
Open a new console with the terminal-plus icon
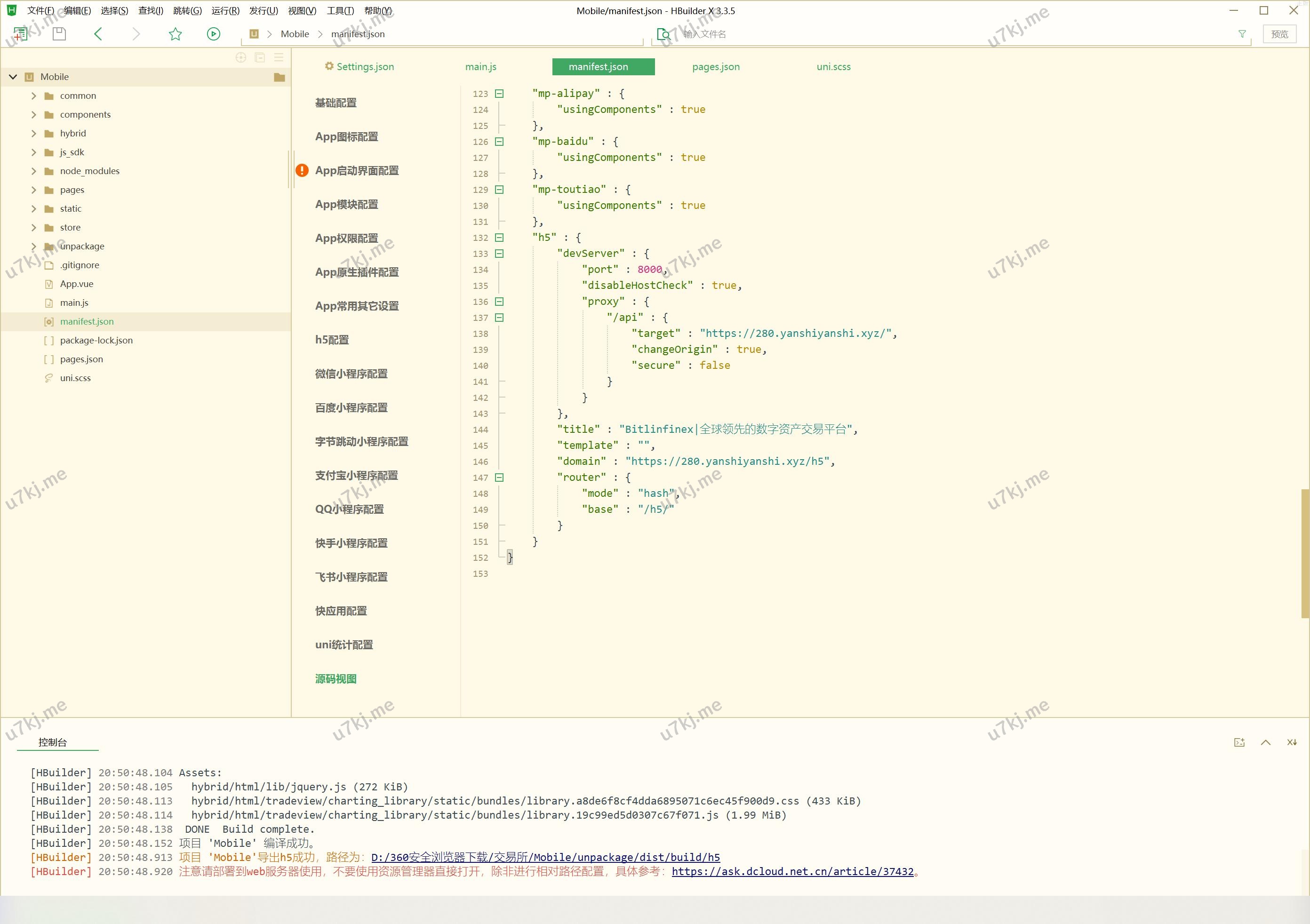pos(1240,741)
